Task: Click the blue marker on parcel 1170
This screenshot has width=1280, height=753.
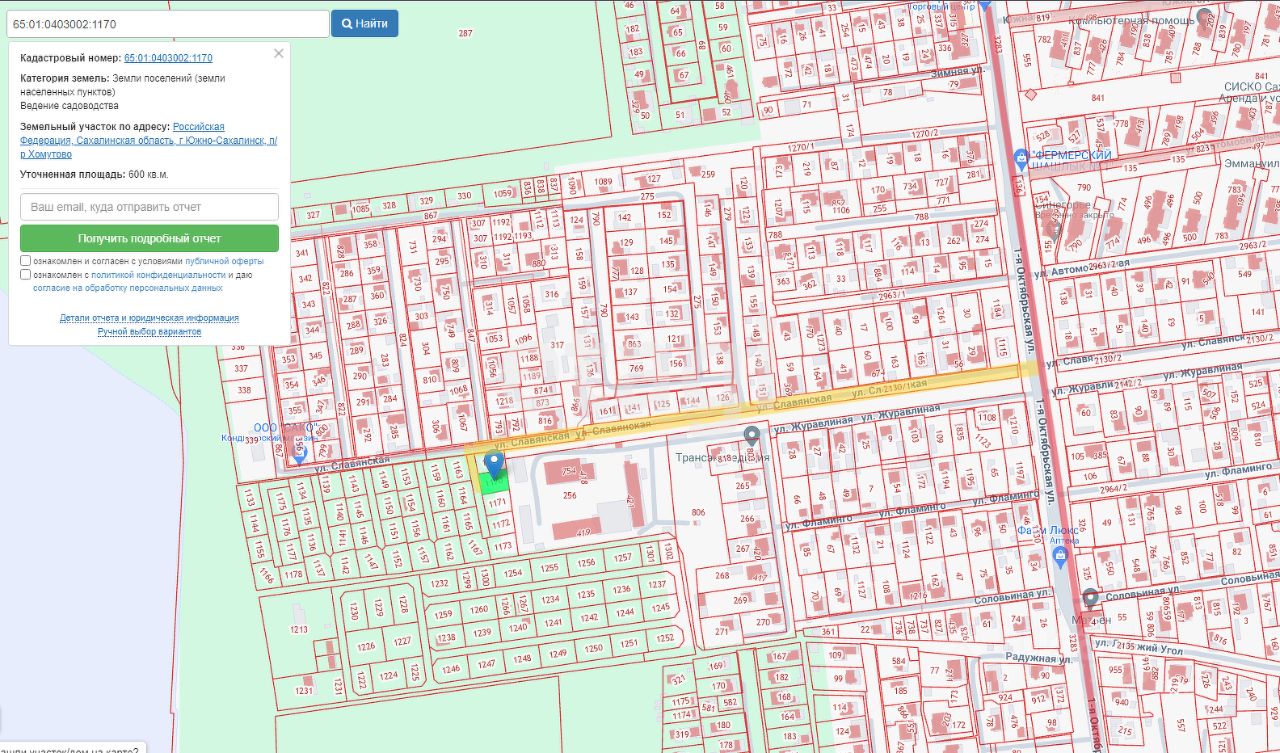Action: [x=493, y=465]
